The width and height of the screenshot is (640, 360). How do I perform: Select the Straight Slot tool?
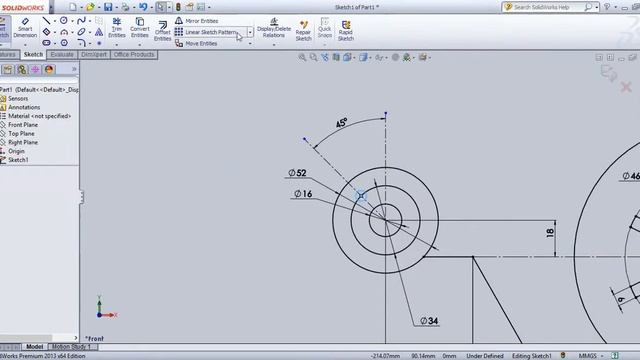pos(47,43)
